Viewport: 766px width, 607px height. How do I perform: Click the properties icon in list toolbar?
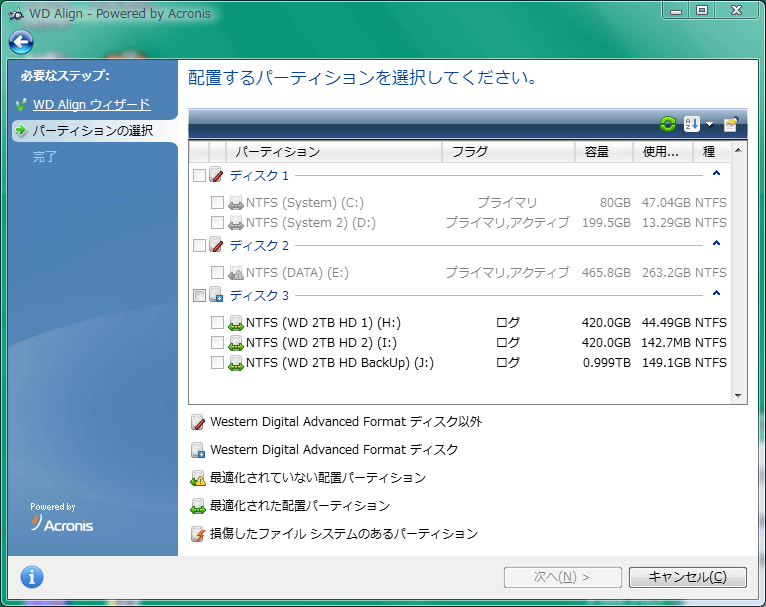731,124
